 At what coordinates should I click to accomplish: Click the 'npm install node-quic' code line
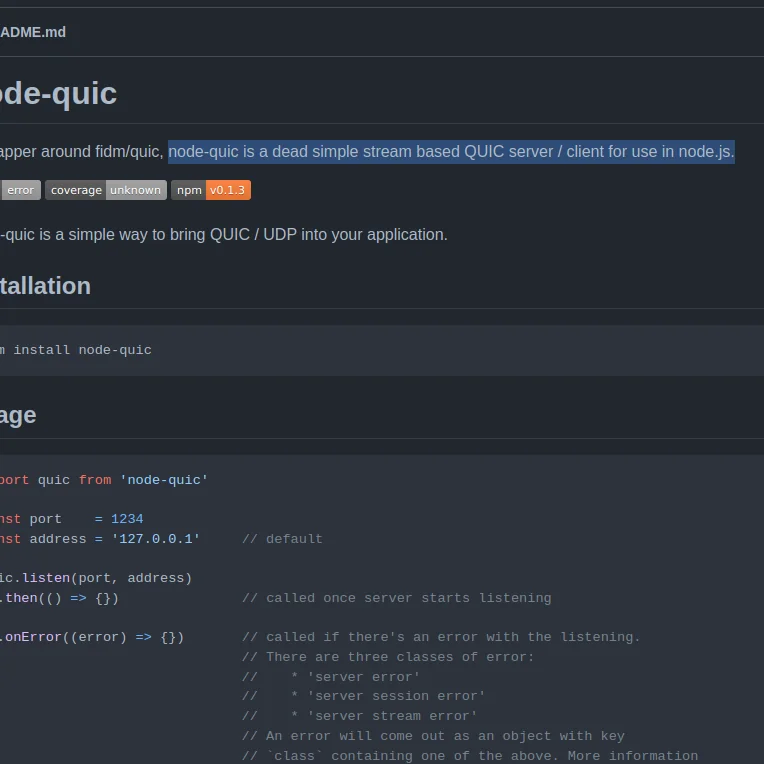click(x=76, y=350)
